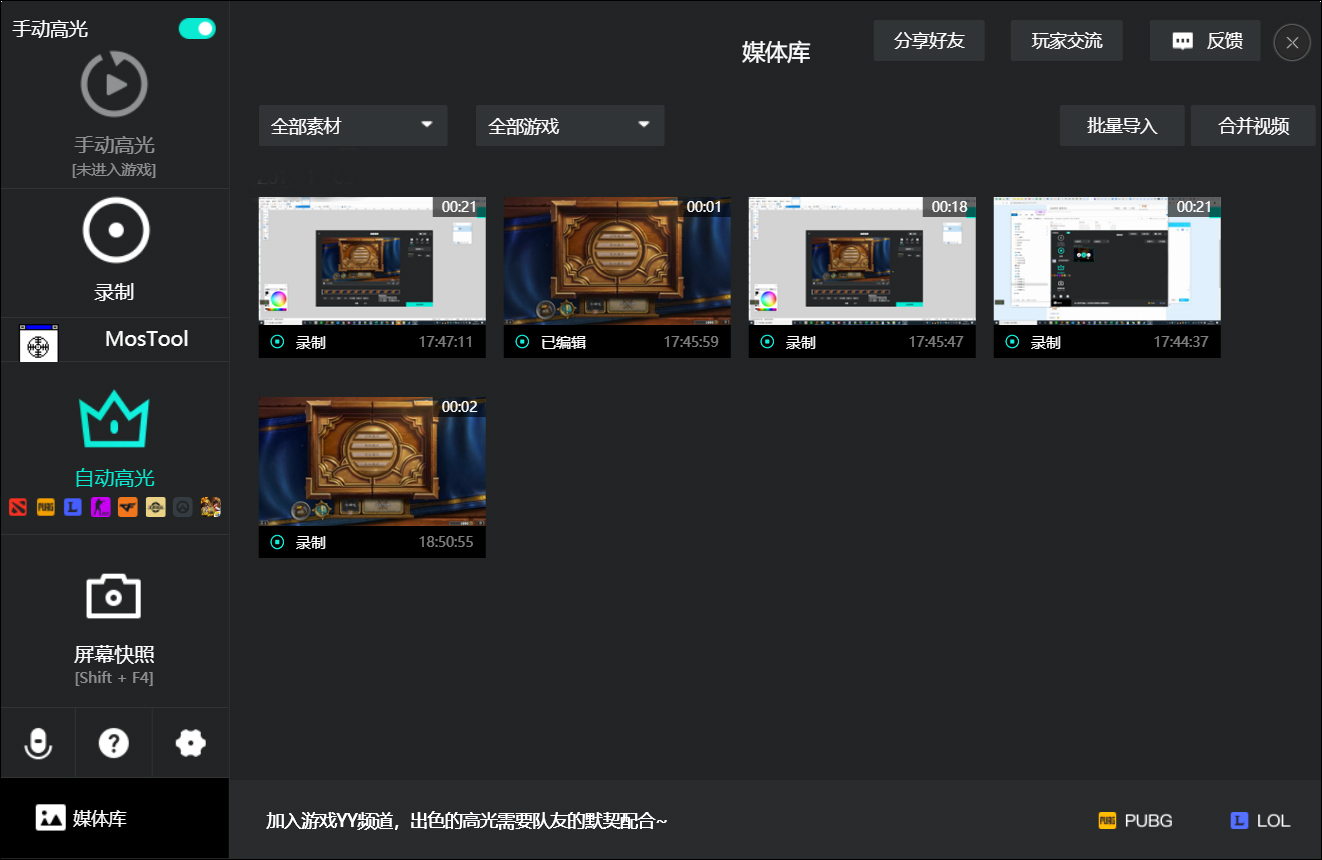Screen dimensions: 1322x860
Task: Open microphone settings in the sidebar
Action: [38, 743]
